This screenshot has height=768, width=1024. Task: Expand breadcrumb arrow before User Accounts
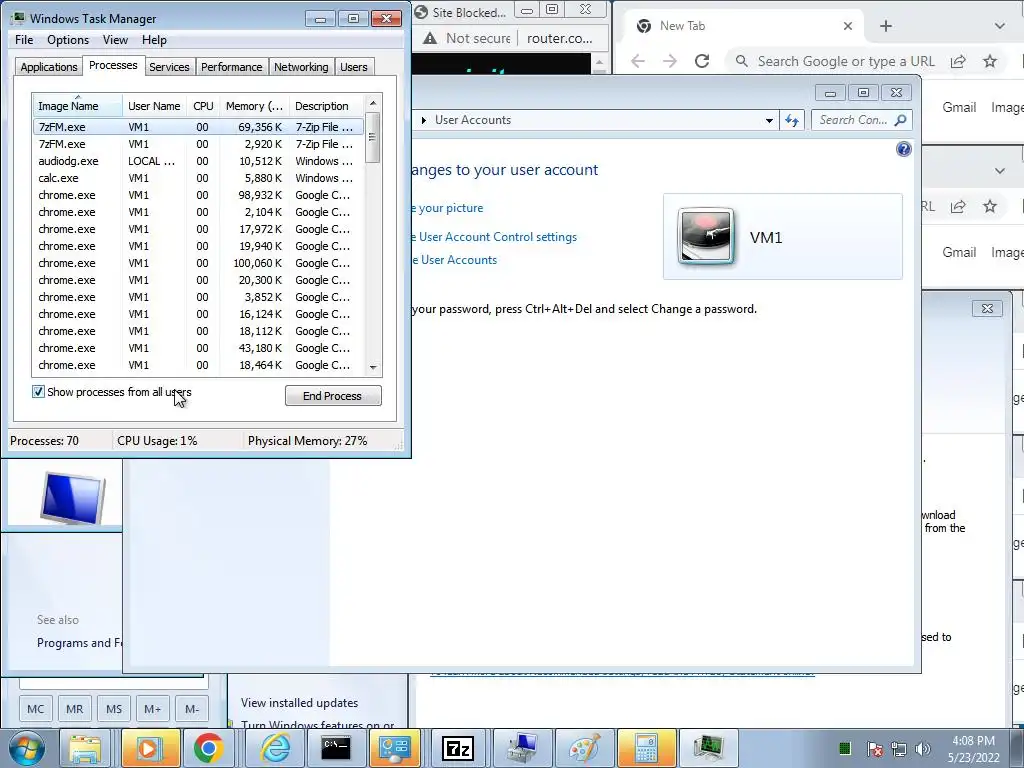pos(424,120)
